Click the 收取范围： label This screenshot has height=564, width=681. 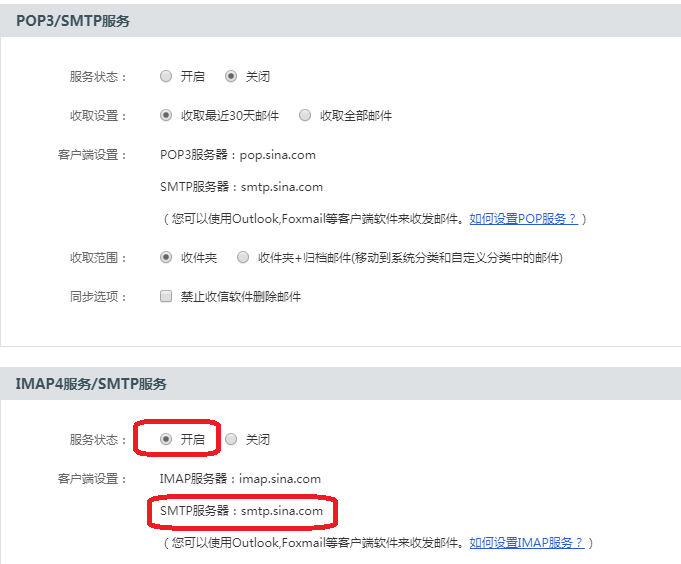tap(98, 258)
